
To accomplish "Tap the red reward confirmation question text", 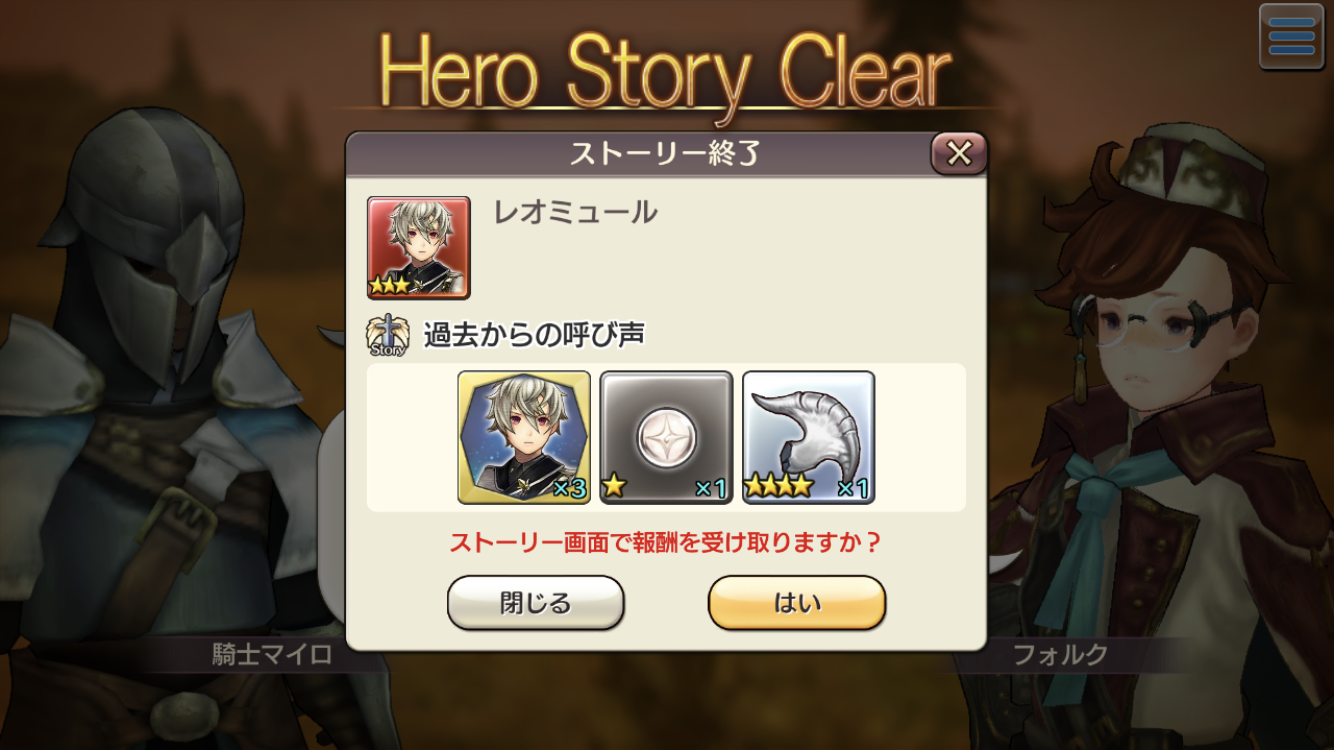I will point(666,543).
